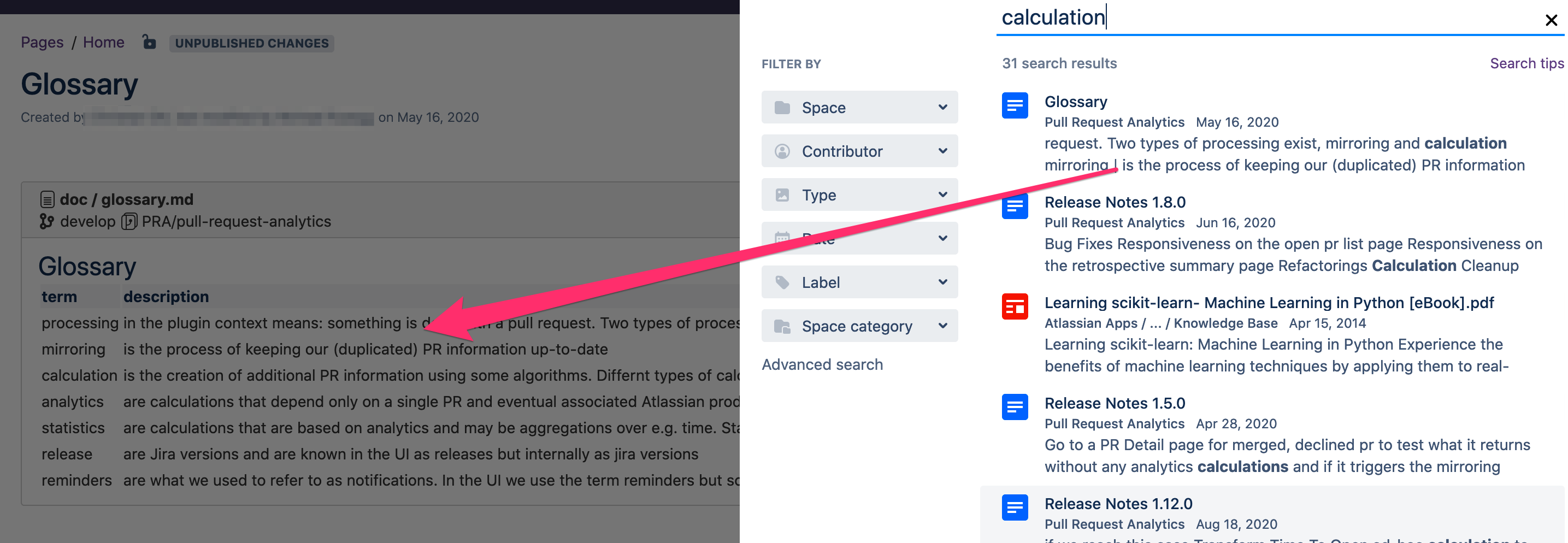The height and width of the screenshot is (543, 1568).
Task: Expand the Space filter dropdown
Action: point(859,108)
